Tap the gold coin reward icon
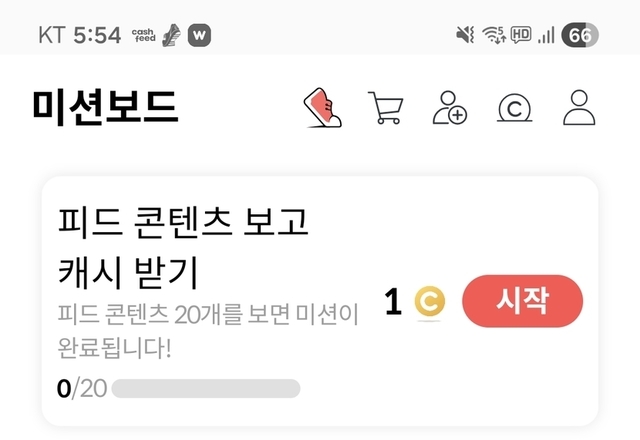 [429, 301]
